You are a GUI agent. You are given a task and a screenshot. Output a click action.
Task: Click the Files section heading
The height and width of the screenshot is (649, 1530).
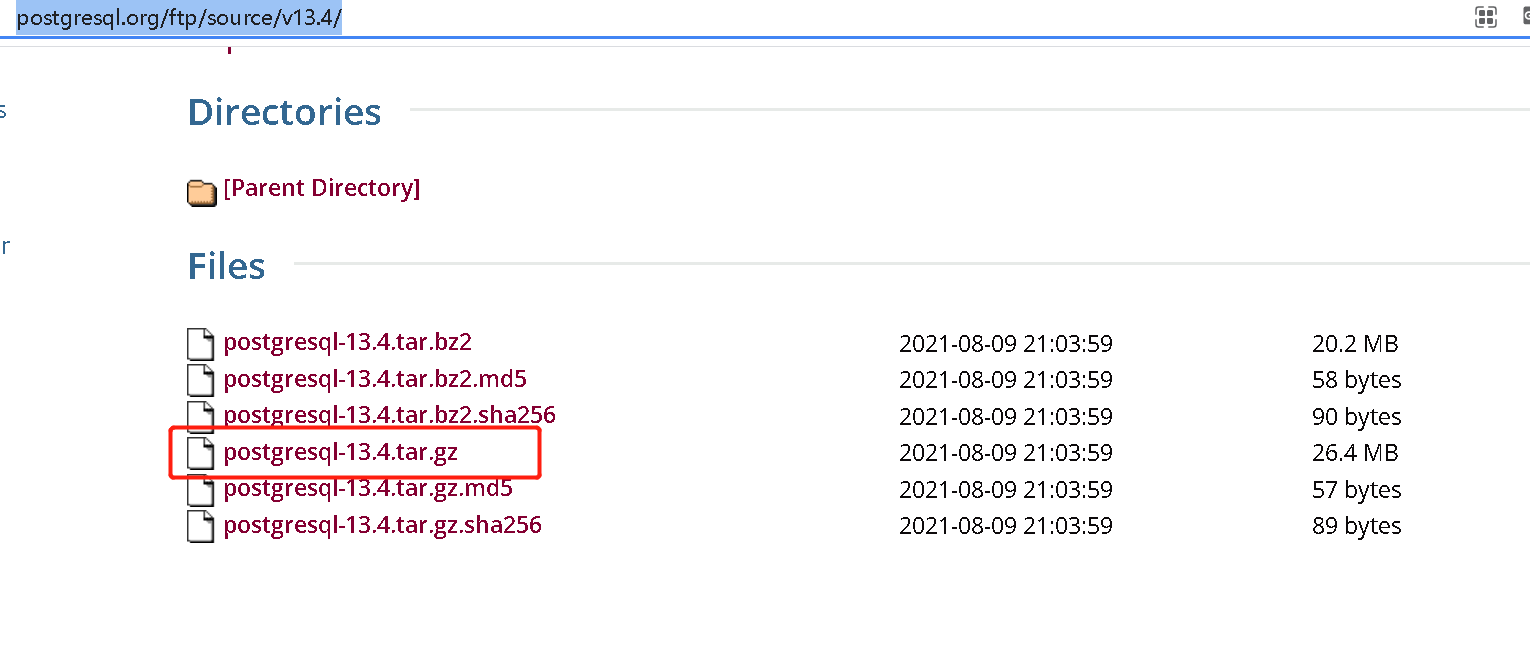[226, 266]
